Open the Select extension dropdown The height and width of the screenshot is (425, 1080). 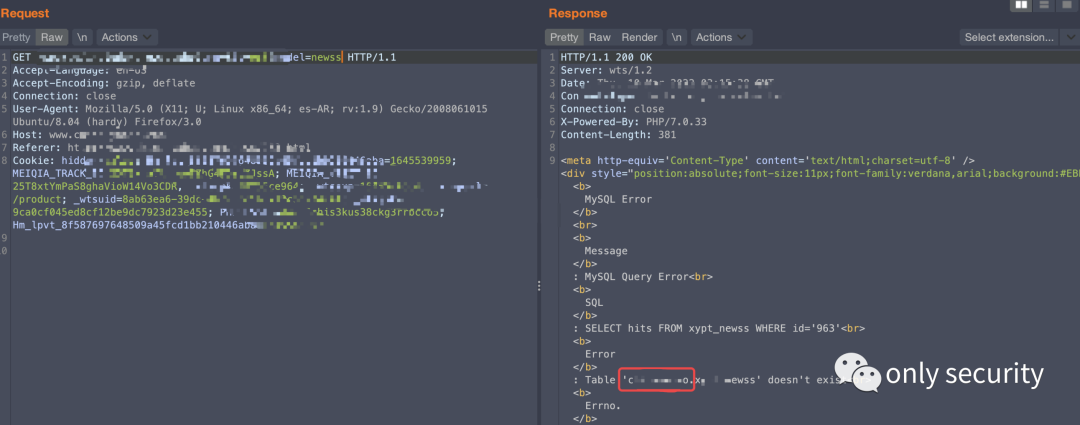click(1017, 37)
